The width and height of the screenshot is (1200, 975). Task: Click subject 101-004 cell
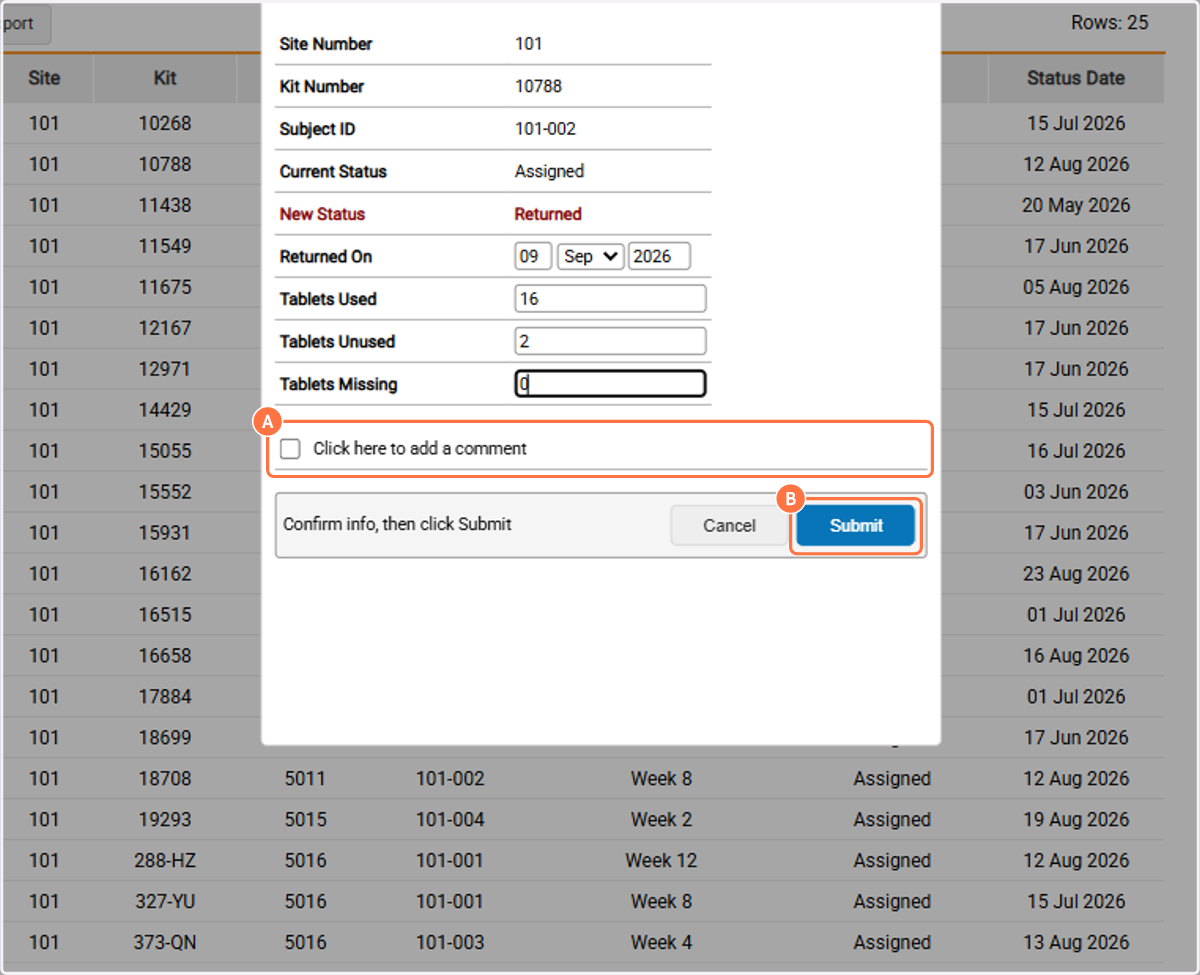pos(450,819)
